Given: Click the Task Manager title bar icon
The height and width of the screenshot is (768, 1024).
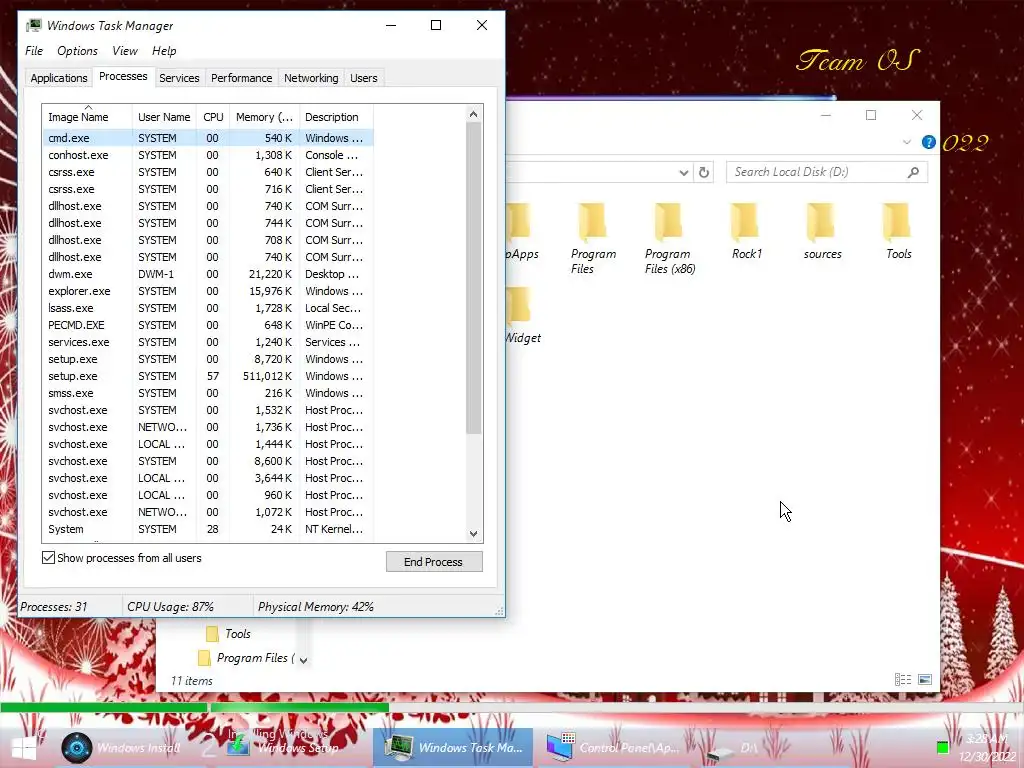Looking at the screenshot, I should tap(33, 25).
